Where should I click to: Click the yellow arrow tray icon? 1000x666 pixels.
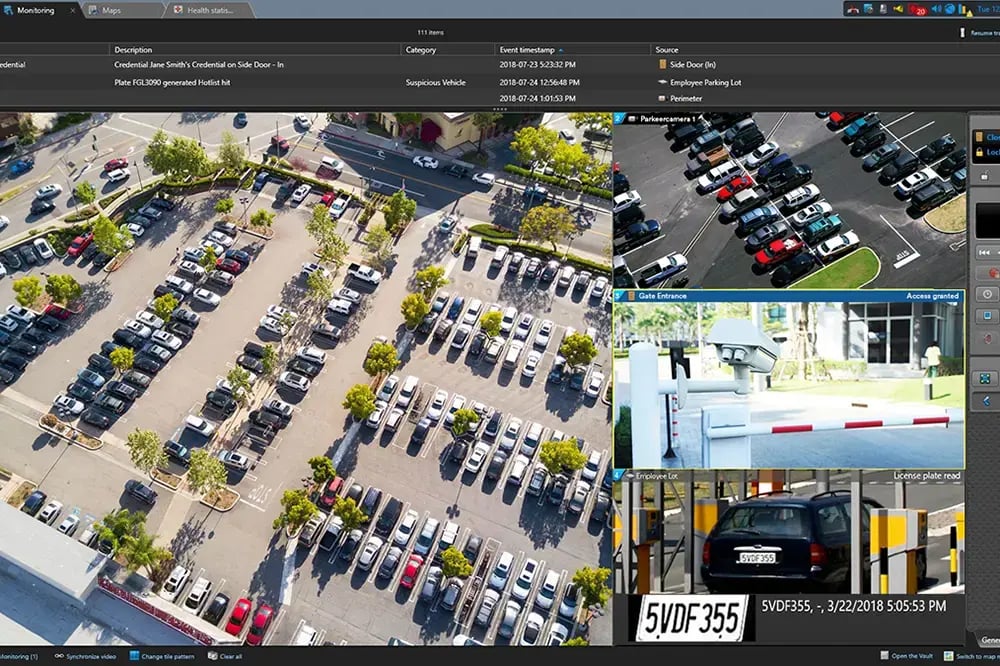coord(898,9)
